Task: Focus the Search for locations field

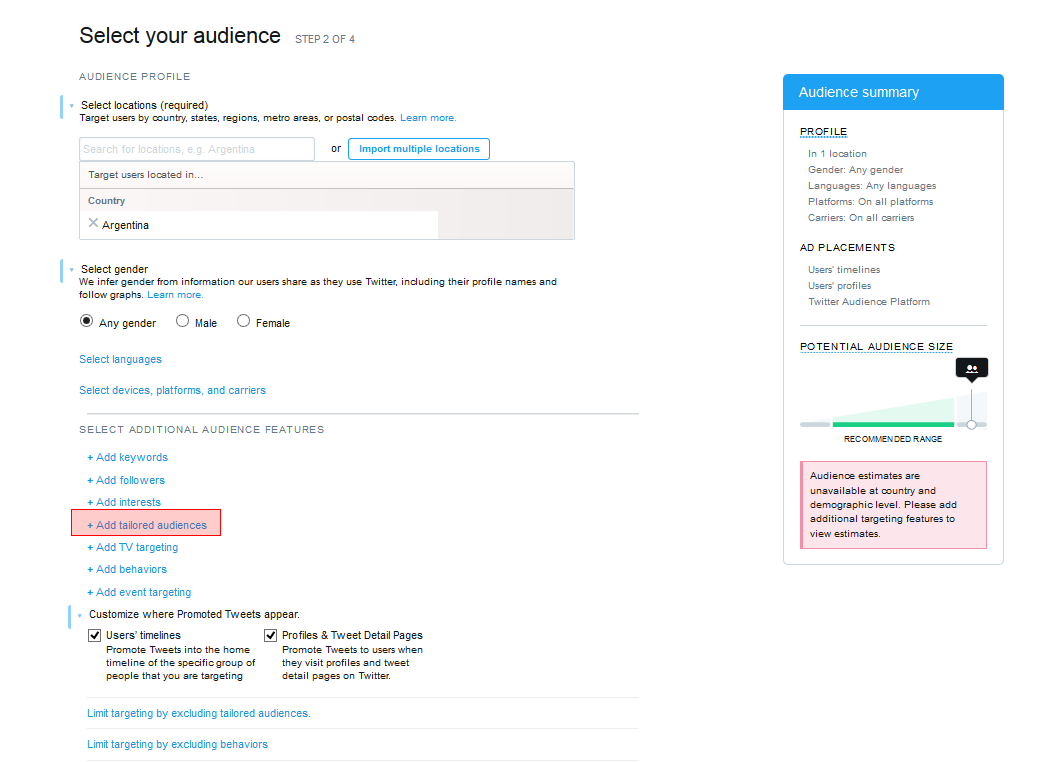Action: 197,149
